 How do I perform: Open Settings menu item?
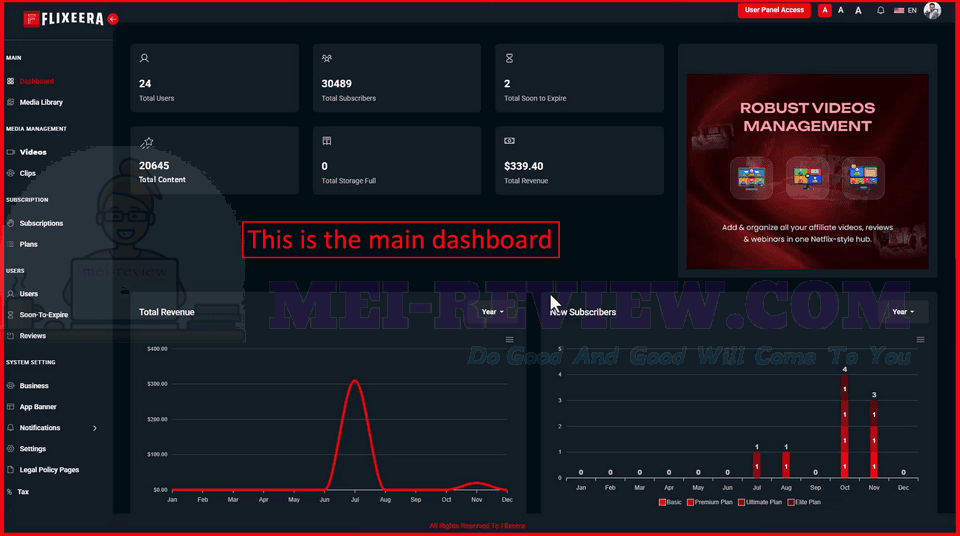click(x=32, y=449)
